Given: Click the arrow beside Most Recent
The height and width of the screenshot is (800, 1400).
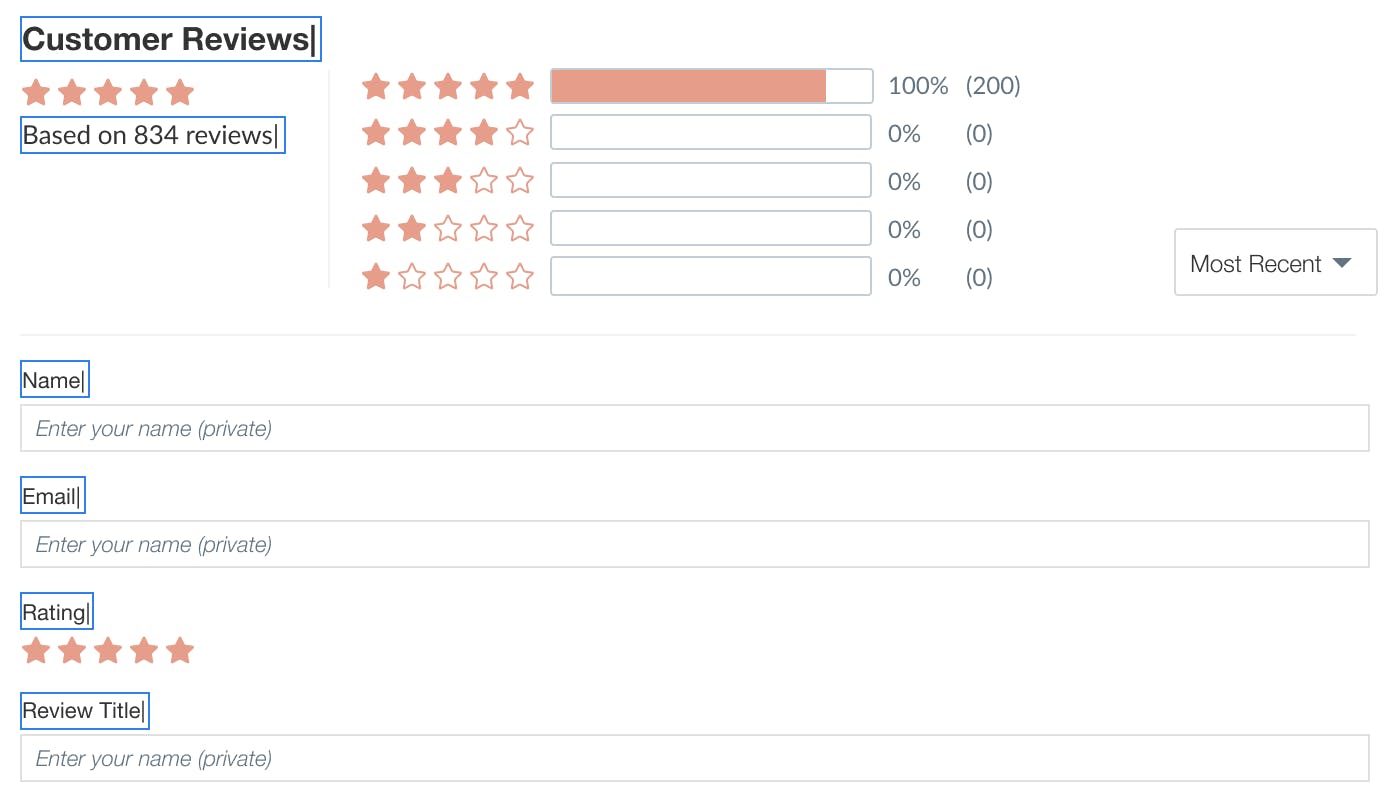Looking at the screenshot, I should tap(1342, 263).
